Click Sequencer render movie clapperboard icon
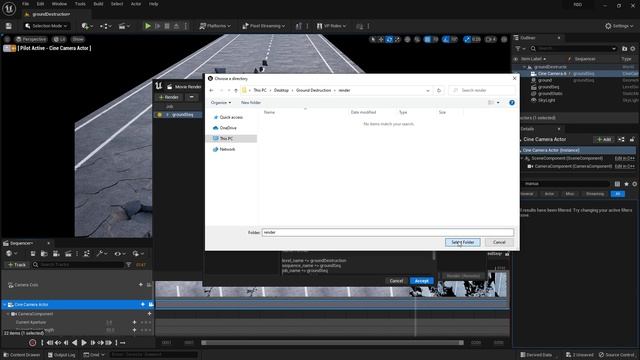This screenshot has height=360, width=640. pyautogui.click(x=68, y=253)
